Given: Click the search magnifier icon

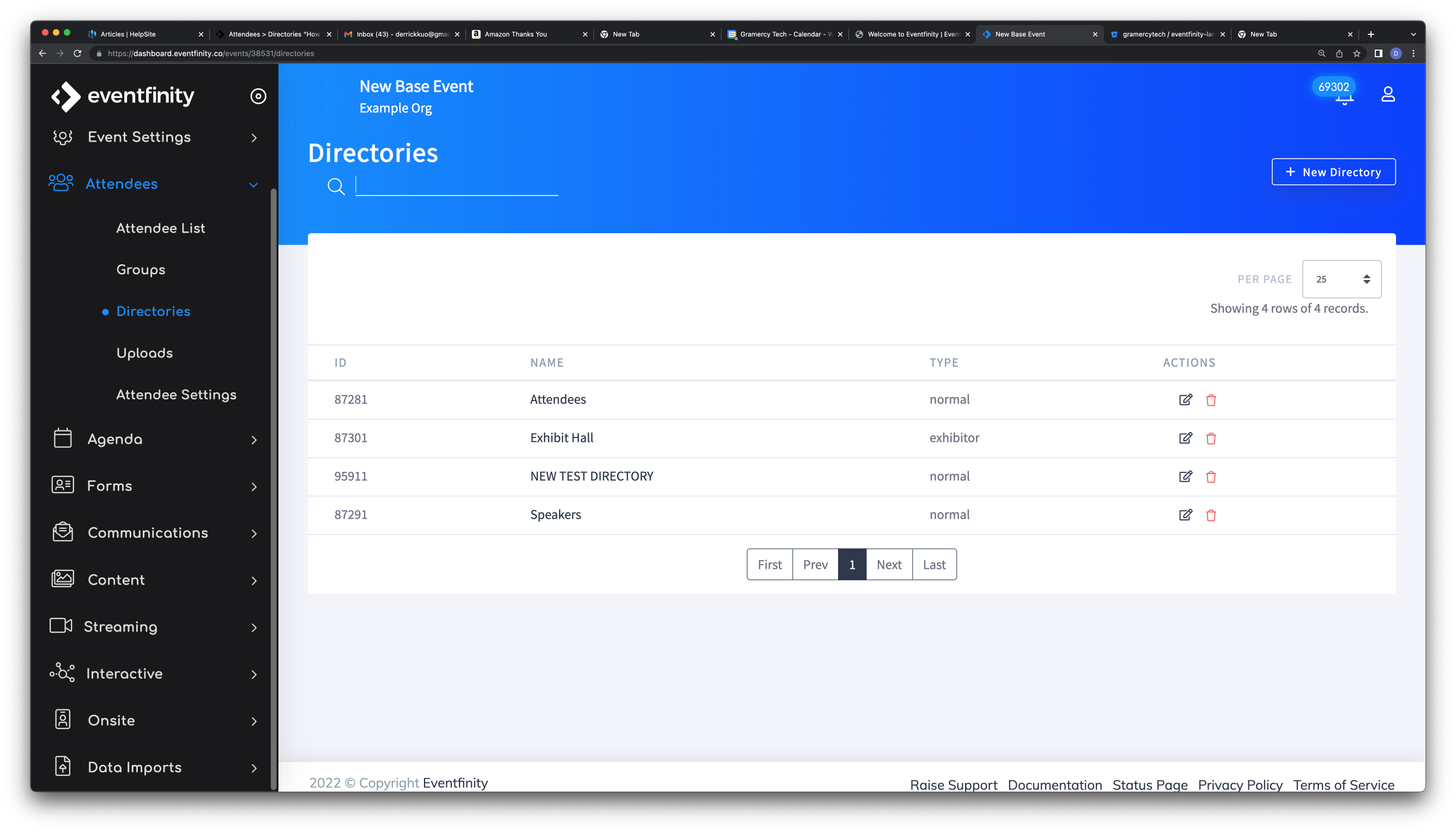Looking at the screenshot, I should [x=336, y=186].
